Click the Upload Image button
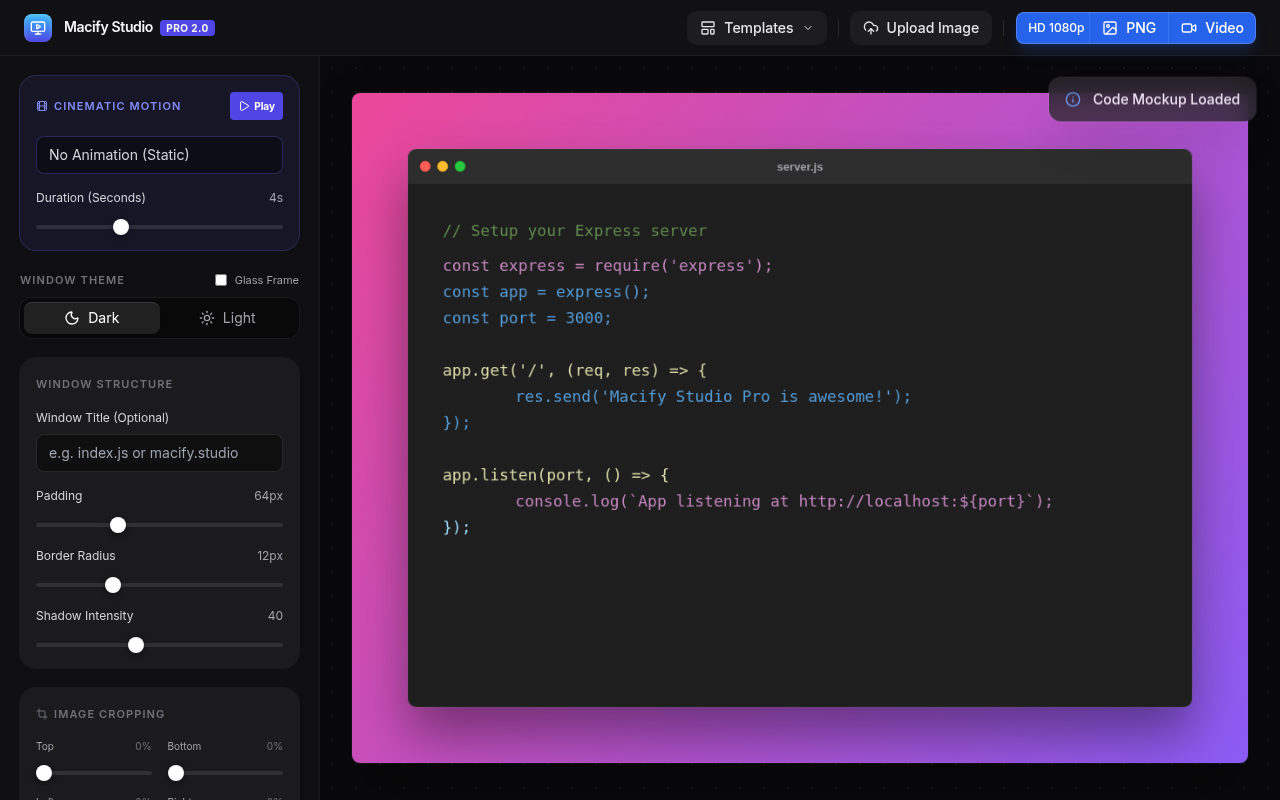 point(920,28)
